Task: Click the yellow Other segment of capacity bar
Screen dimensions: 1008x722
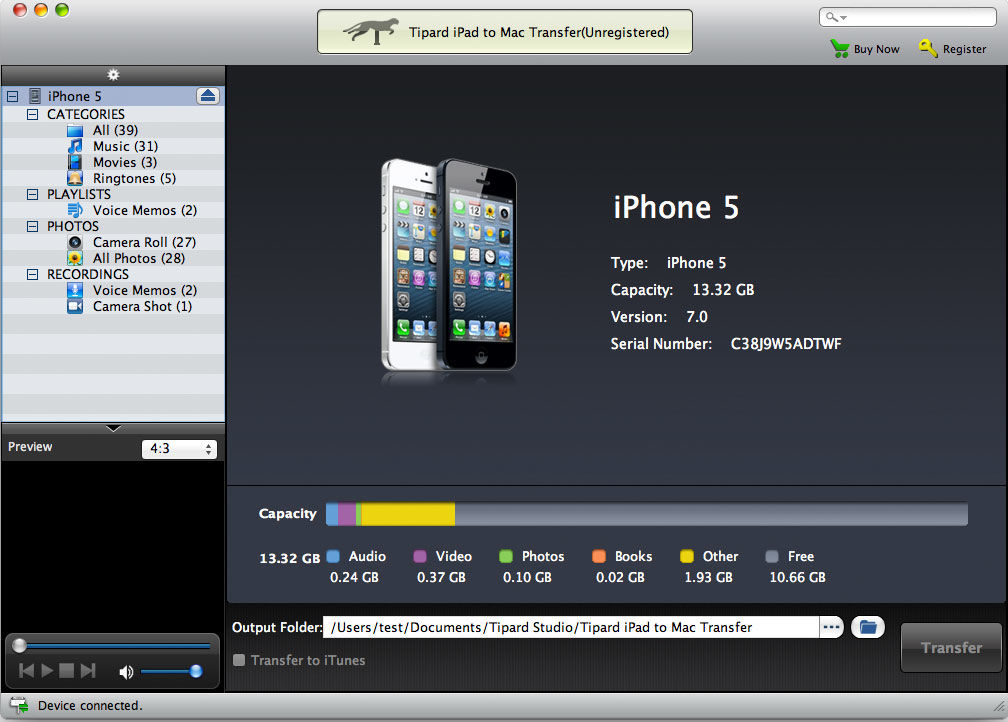Action: (408, 514)
